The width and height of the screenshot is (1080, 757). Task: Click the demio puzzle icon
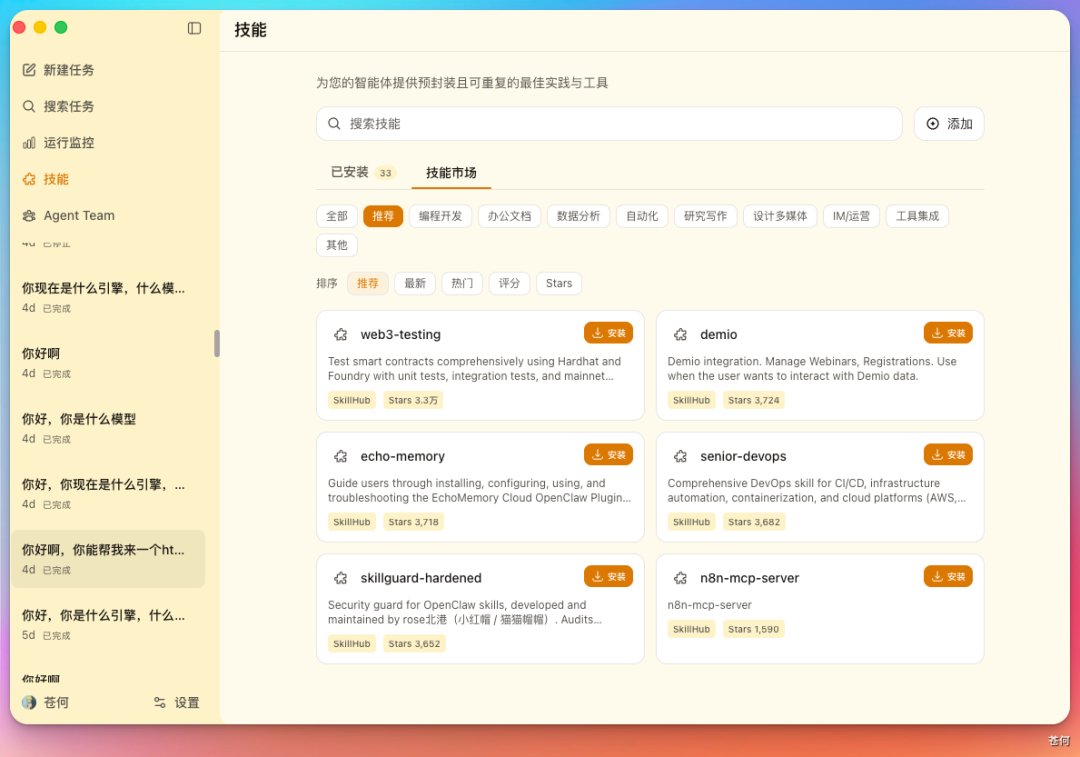[680, 334]
